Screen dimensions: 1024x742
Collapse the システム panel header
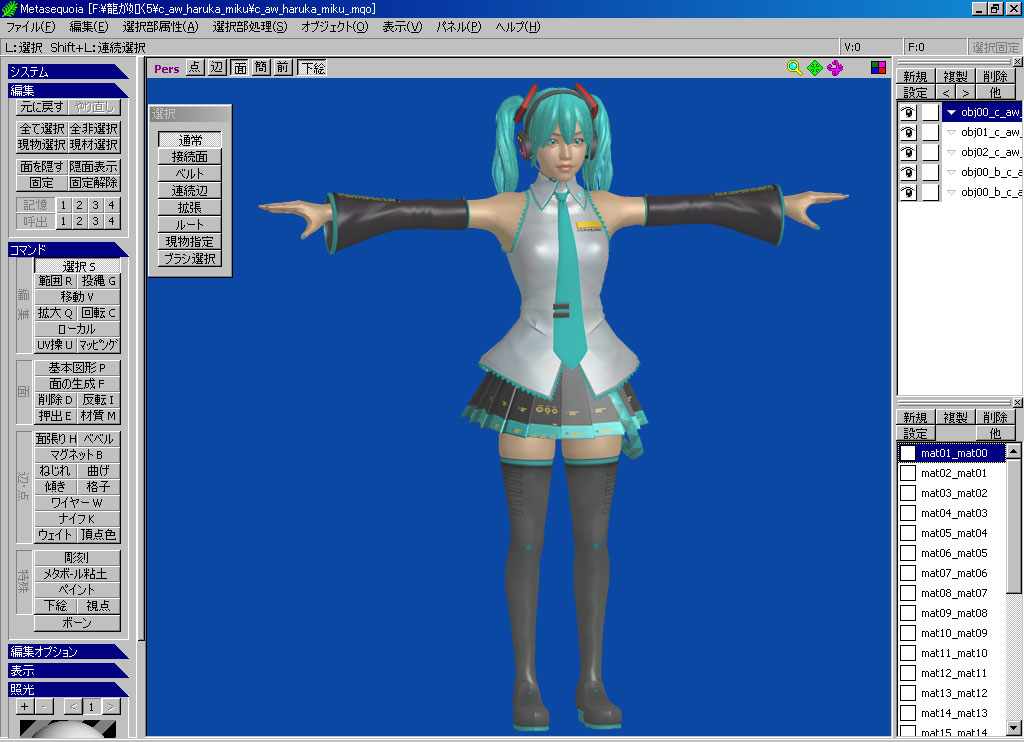pos(68,71)
